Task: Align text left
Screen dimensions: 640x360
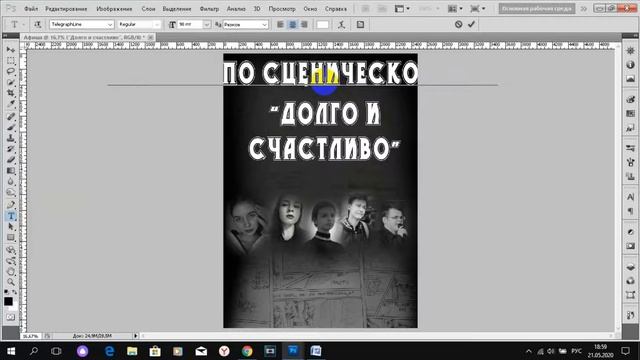Action: pos(280,24)
